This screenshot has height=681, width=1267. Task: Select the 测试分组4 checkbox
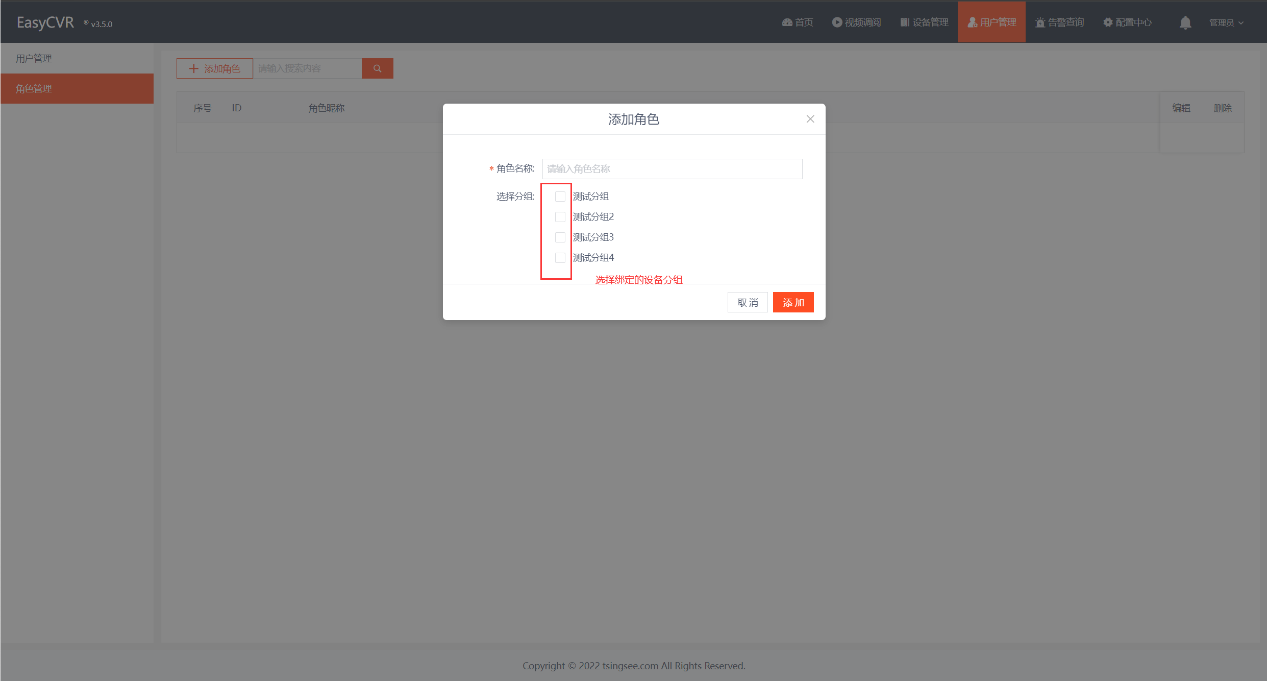560,258
